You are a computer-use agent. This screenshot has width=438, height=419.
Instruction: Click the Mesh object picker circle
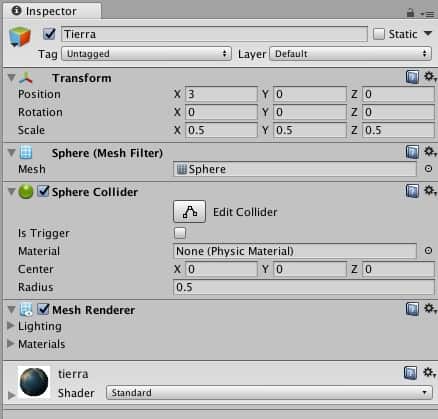click(x=428, y=169)
